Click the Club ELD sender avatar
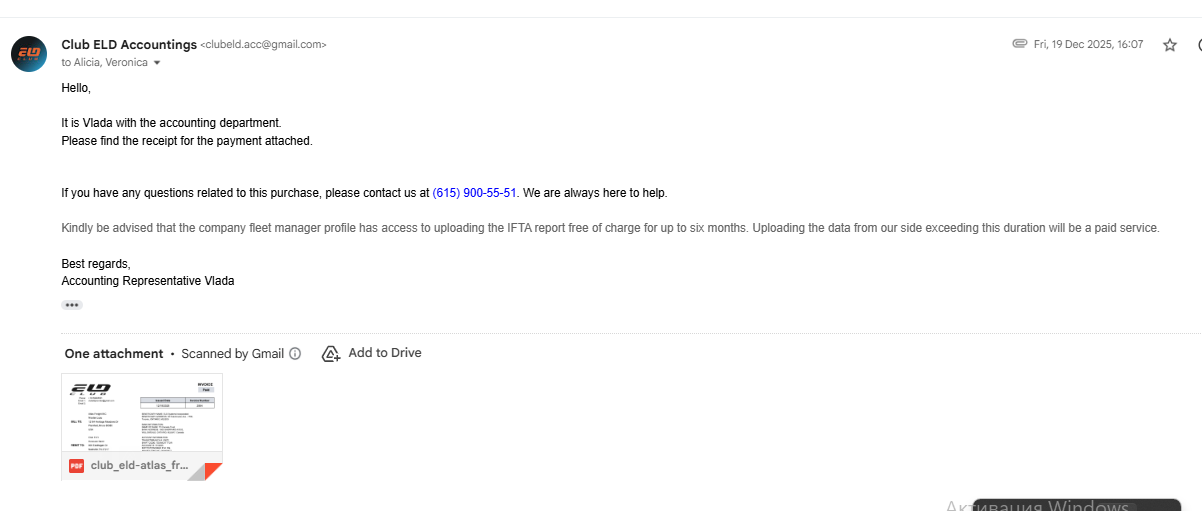Screen dimensions: 1202x511 click(29, 53)
